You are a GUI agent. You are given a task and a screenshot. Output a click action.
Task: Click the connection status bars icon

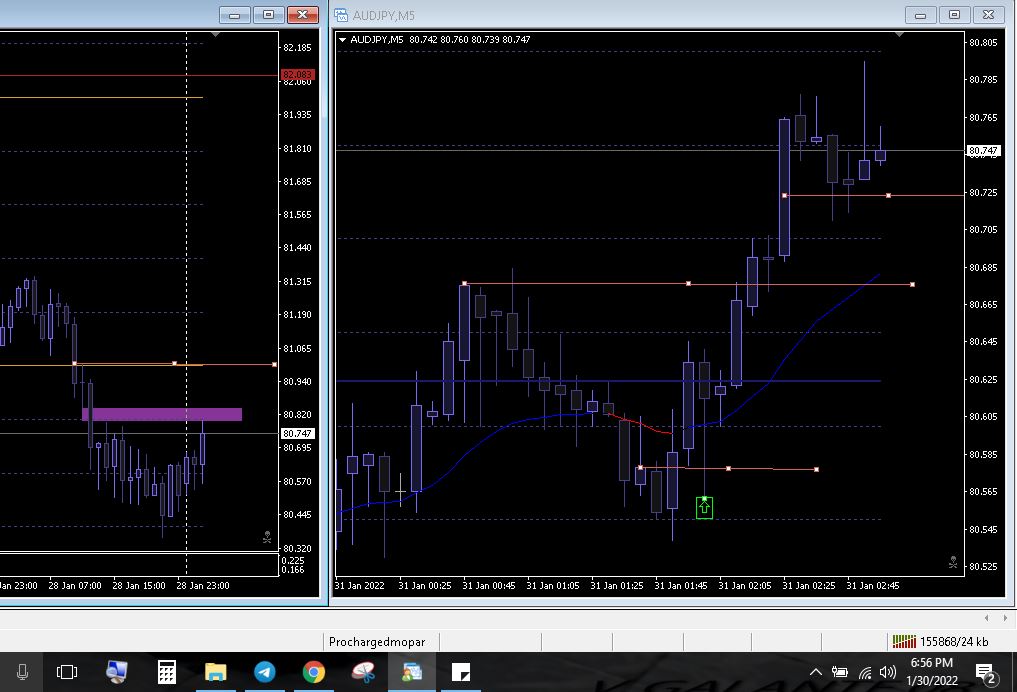(x=904, y=641)
